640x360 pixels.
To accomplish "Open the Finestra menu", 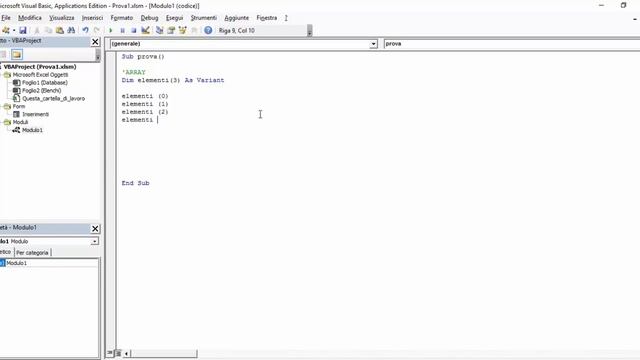I will (x=267, y=18).
